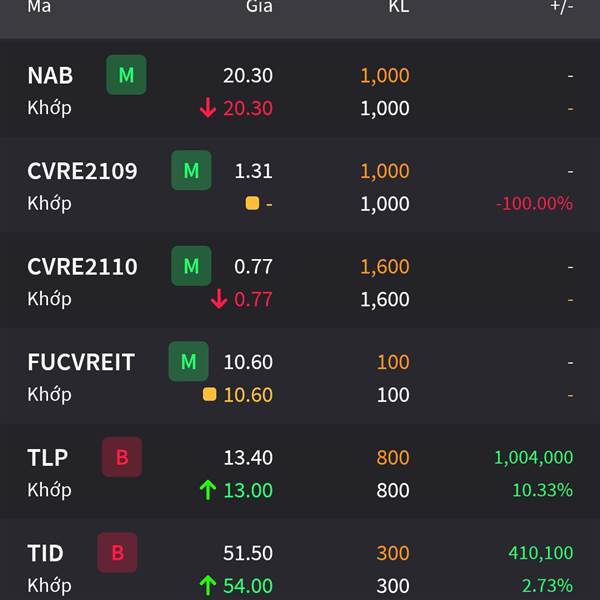Tap the M badge next to CVRE2109
The image size is (600, 600).
tap(191, 170)
